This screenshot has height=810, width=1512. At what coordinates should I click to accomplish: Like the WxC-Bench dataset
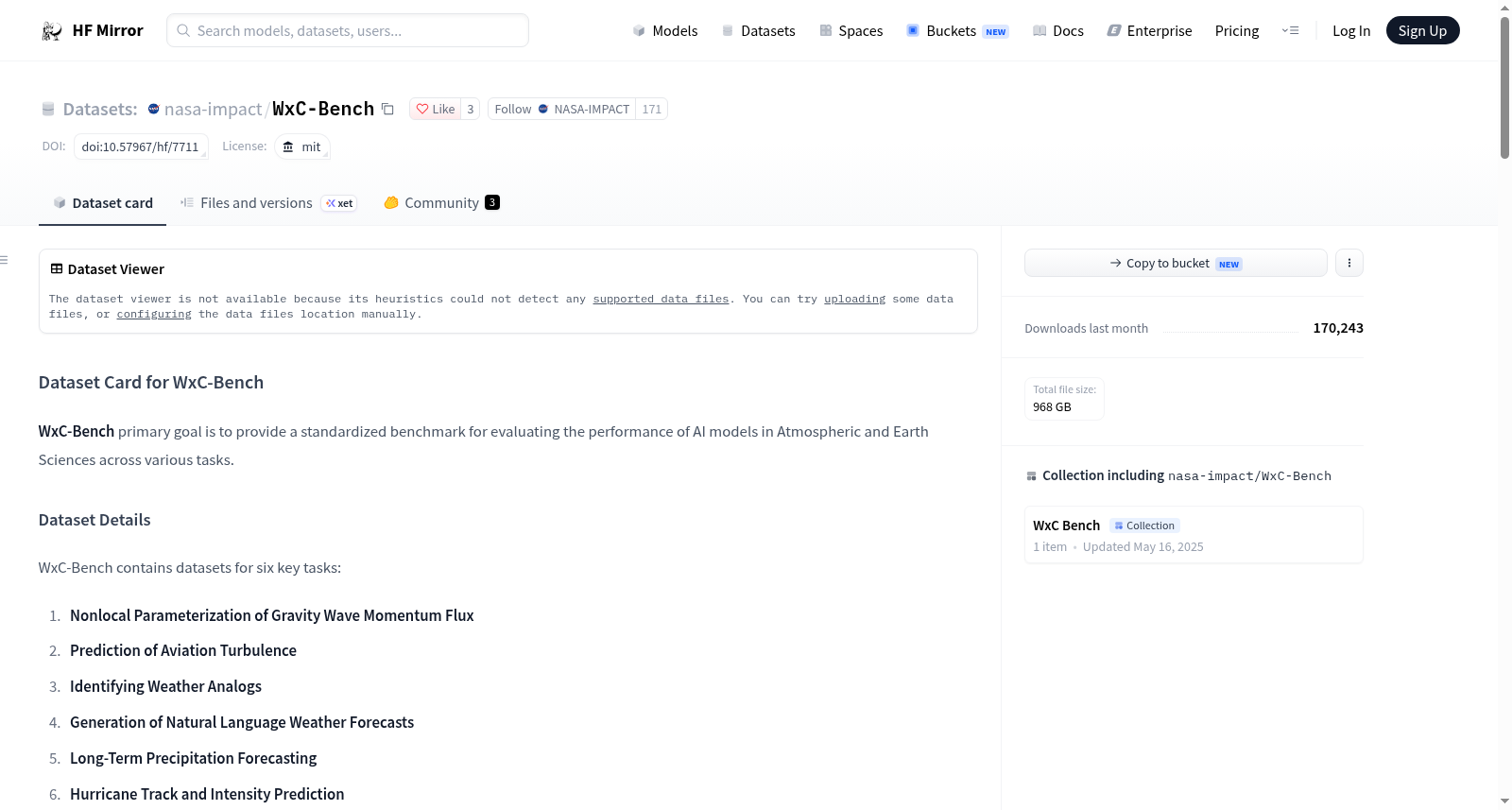click(436, 109)
